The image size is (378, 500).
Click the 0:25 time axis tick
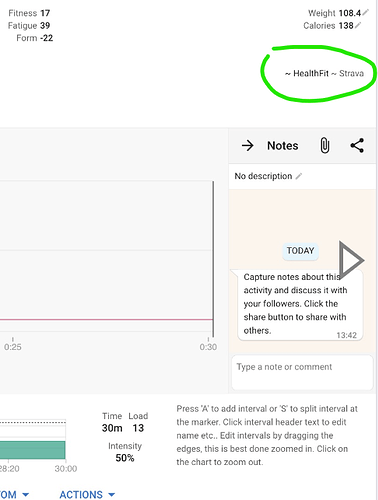[13, 345]
